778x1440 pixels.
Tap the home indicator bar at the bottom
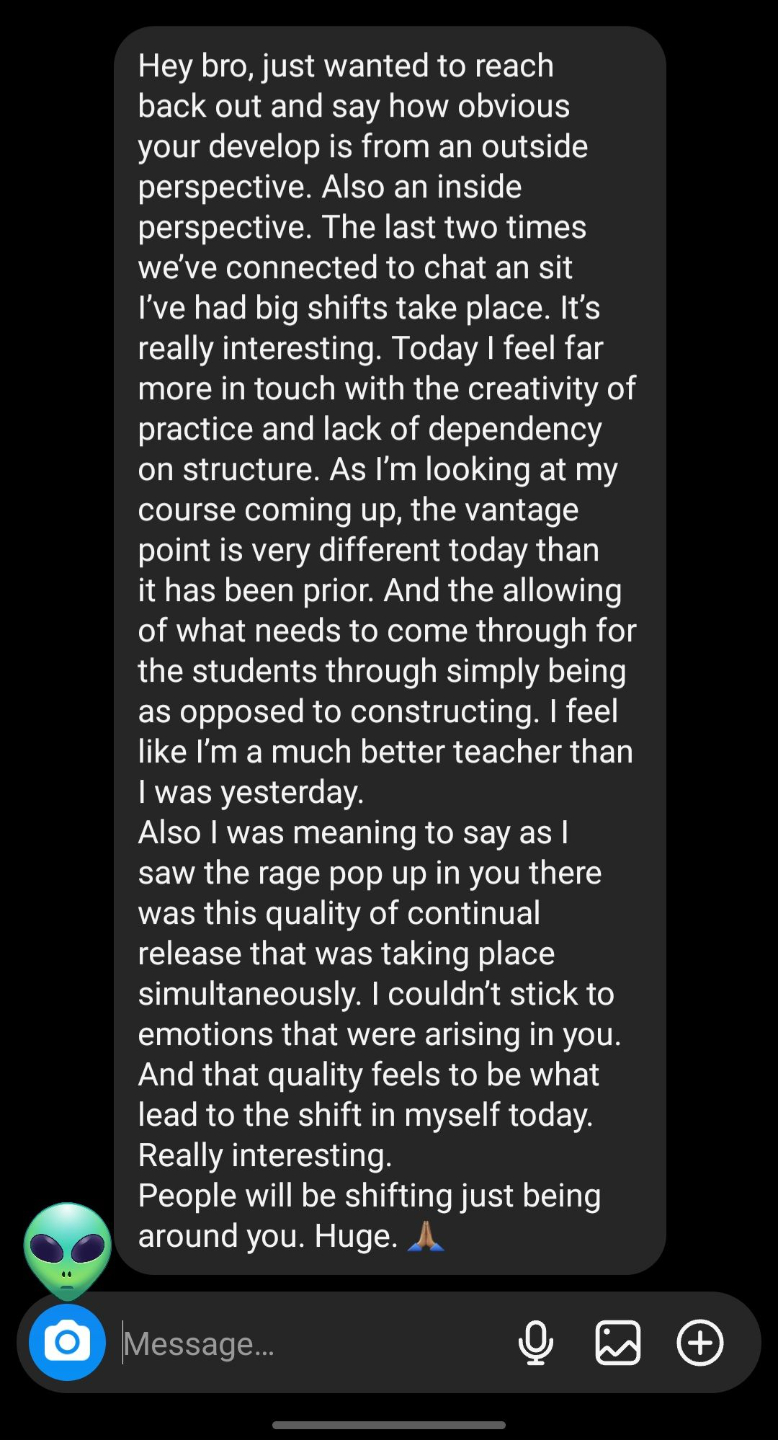pyautogui.click(x=389, y=1425)
